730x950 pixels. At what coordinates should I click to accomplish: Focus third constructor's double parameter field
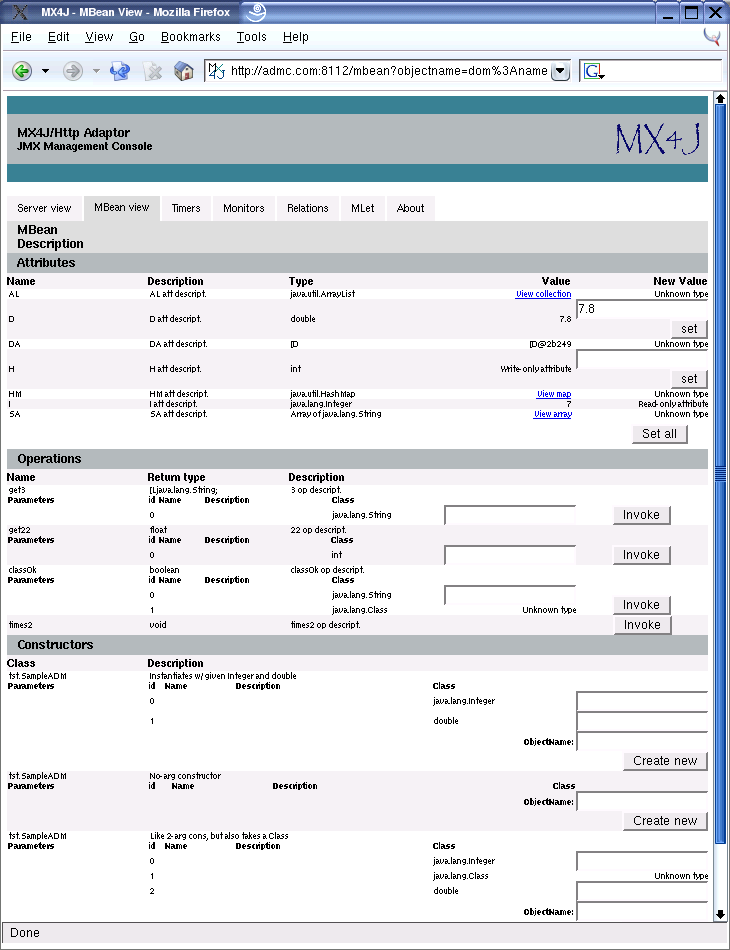642,891
